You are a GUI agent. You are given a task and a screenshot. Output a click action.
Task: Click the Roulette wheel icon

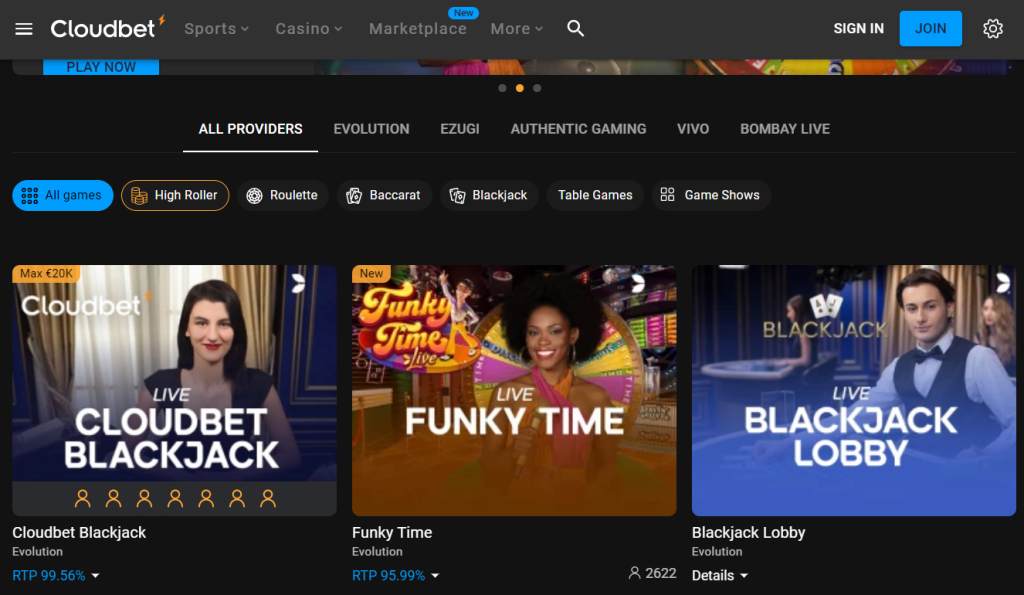tap(254, 195)
